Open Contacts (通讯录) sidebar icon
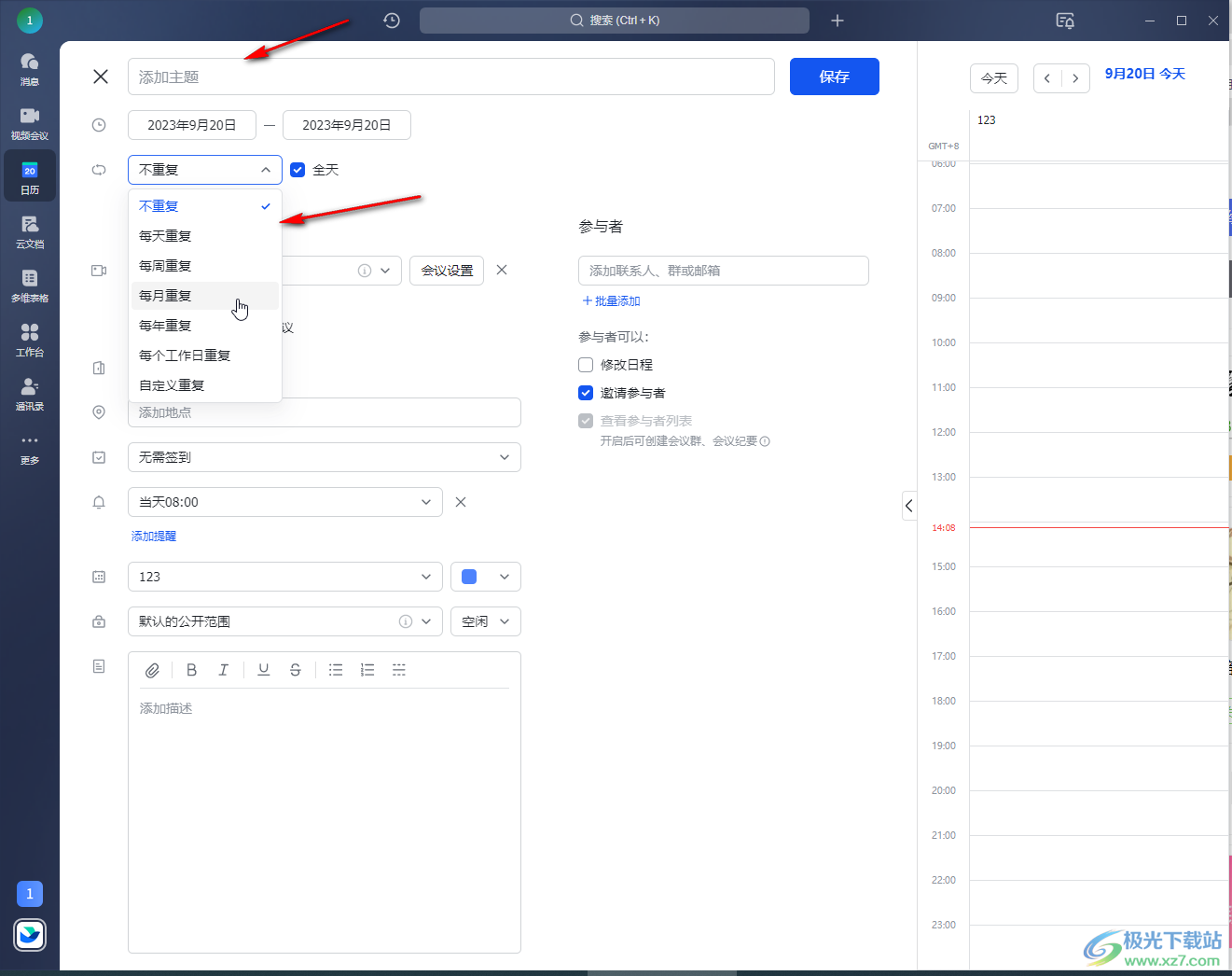The width and height of the screenshot is (1232, 976). [x=30, y=394]
